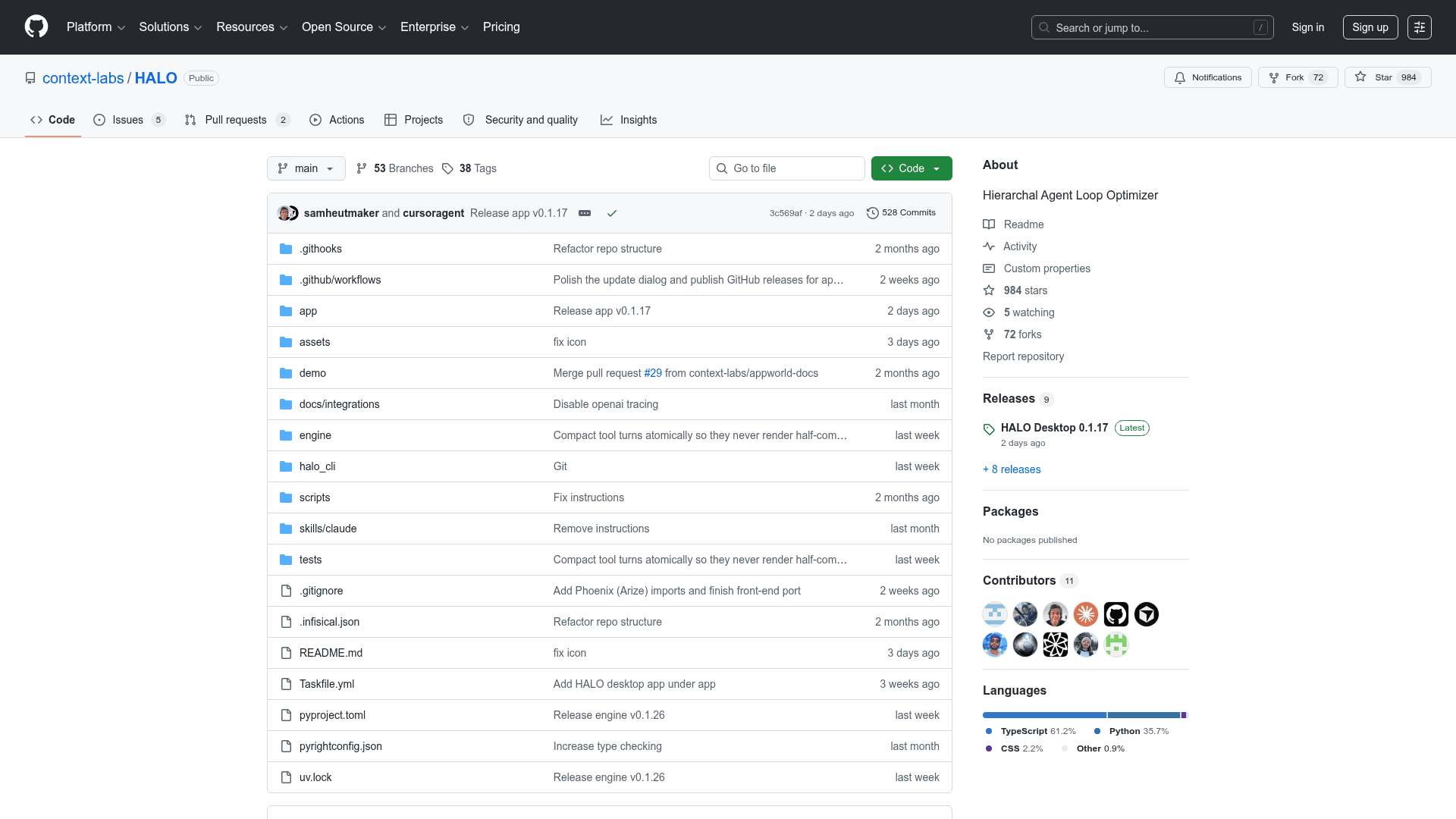The image size is (1456, 819).
Task: Open the HALO repository name link
Action: click(156, 78)
